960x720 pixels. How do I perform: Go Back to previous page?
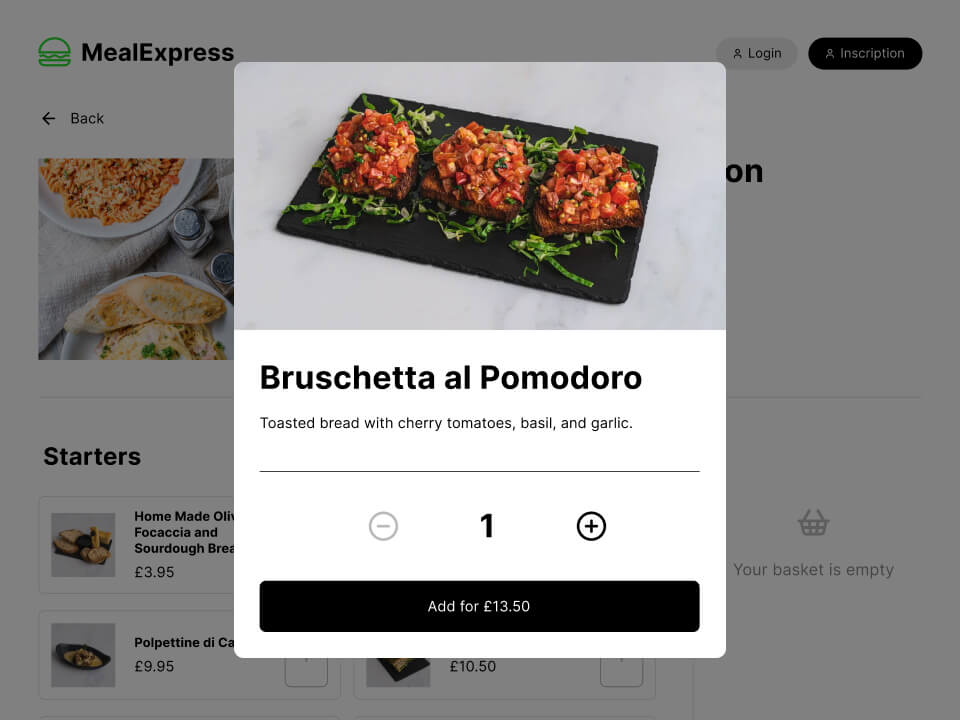coord(73,119)
